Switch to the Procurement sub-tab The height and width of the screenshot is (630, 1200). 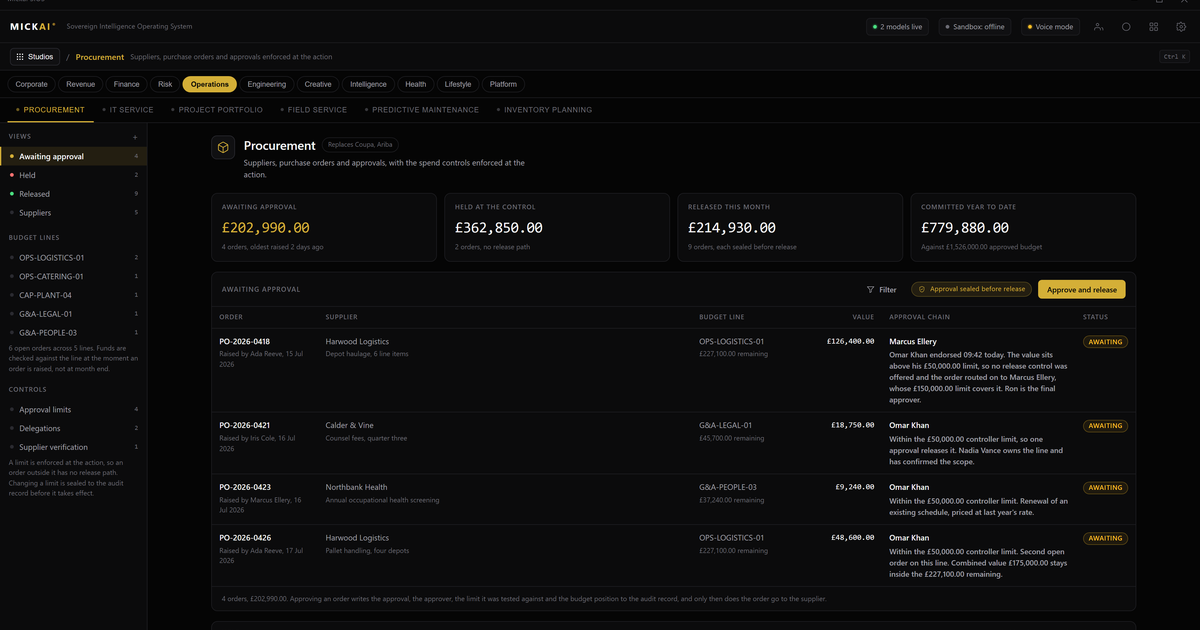click(50, 110)
